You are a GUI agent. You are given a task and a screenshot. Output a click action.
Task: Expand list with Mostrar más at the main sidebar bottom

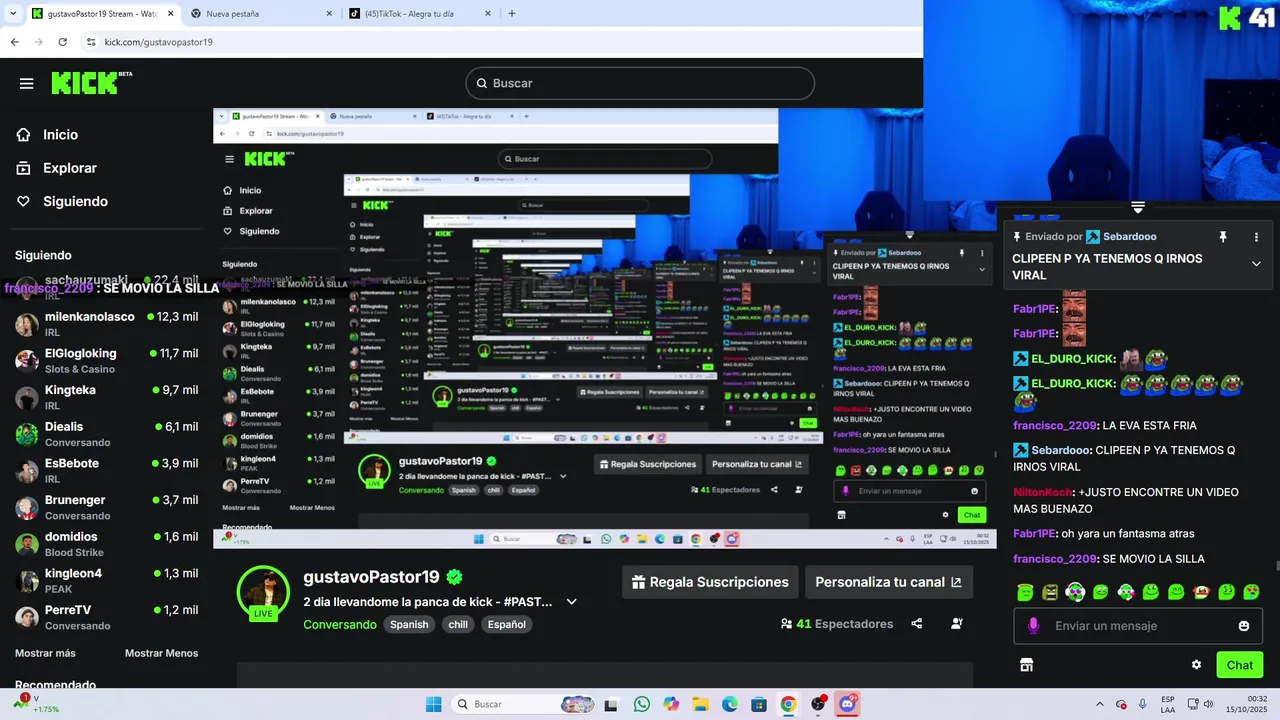(45, 653)
